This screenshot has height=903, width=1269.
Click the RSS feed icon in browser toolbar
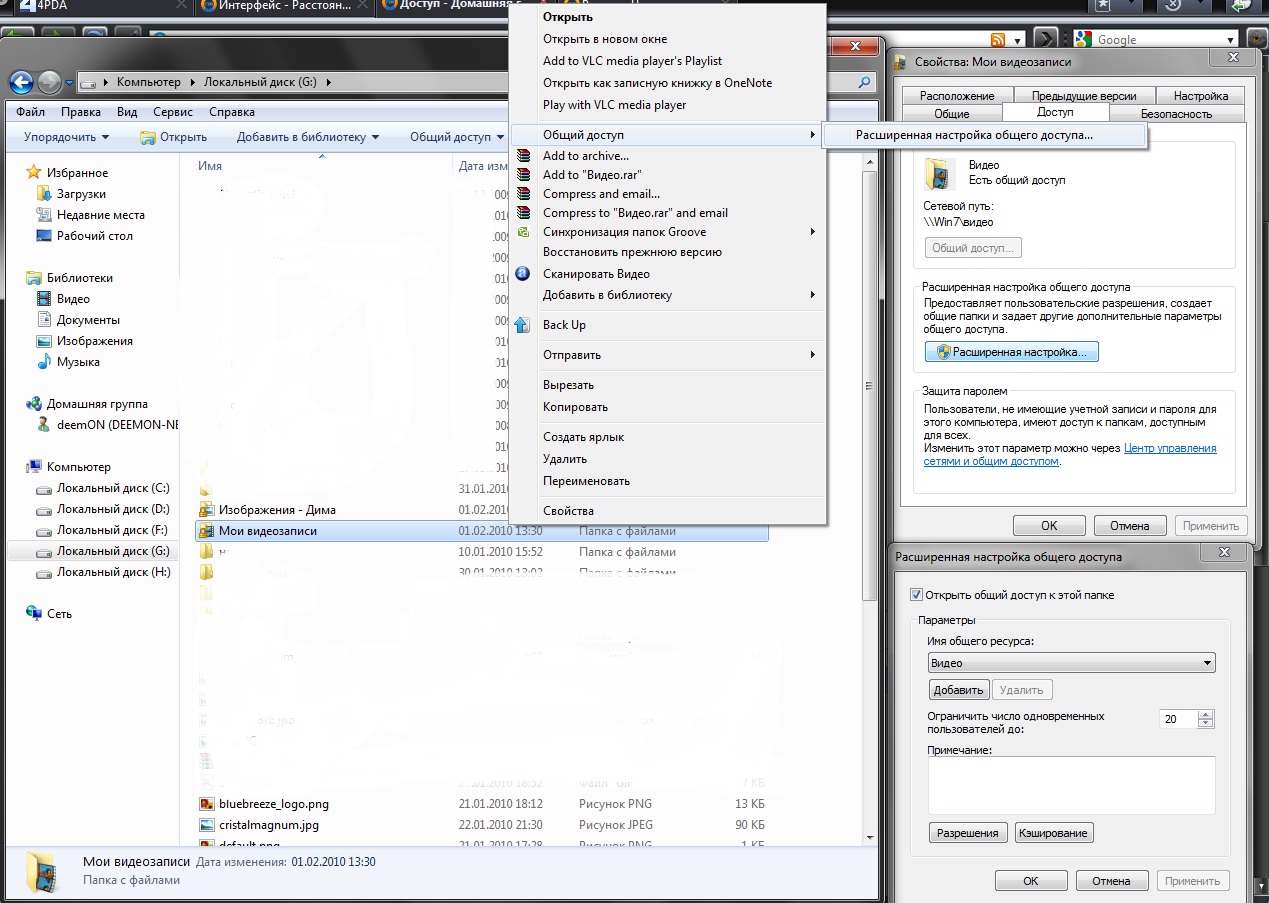tap(997, 40)
